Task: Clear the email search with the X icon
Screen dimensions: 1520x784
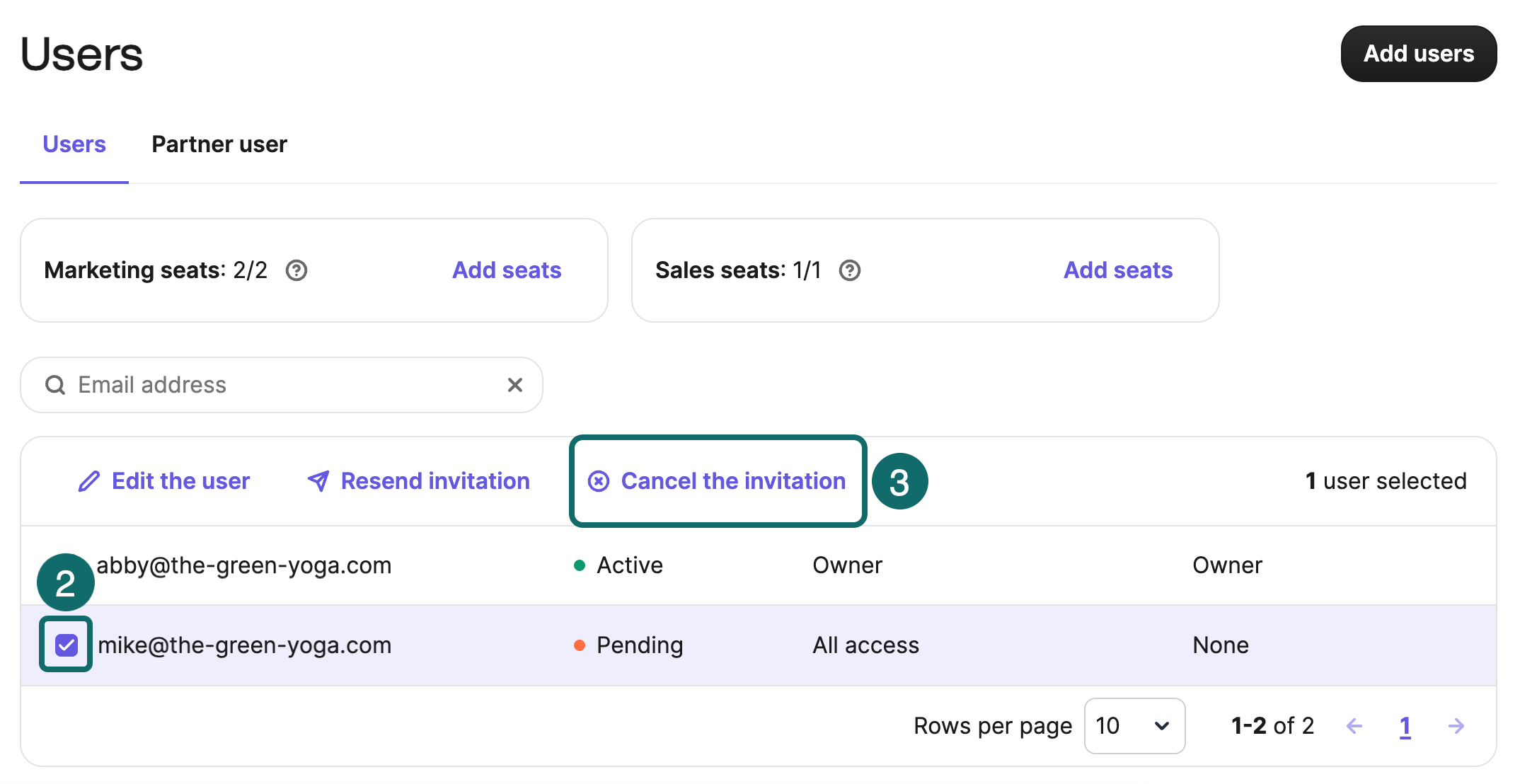Action: point(514,385)
